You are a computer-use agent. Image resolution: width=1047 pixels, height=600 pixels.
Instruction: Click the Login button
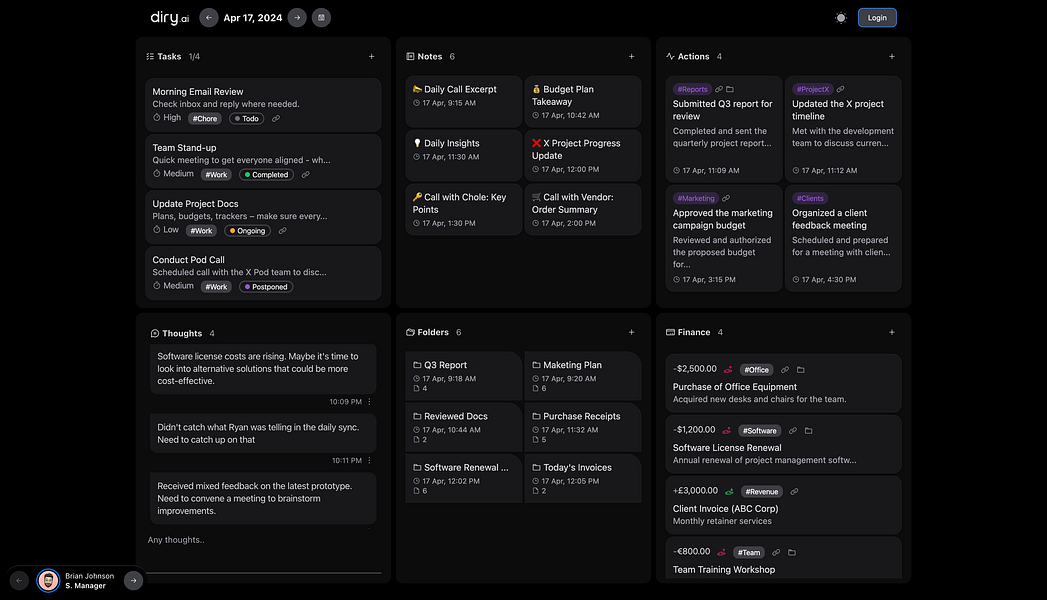tap(877, 17)
